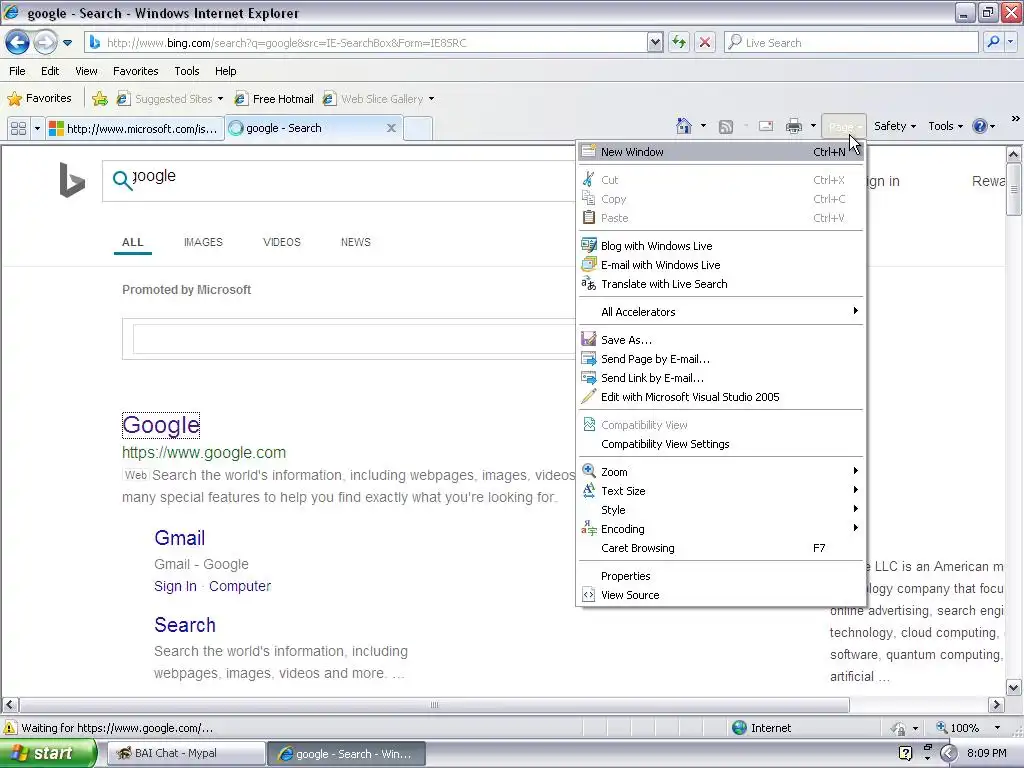The image size is (1024, 768).
Task: Click the Bing search box with google
Action: (338, 180)
